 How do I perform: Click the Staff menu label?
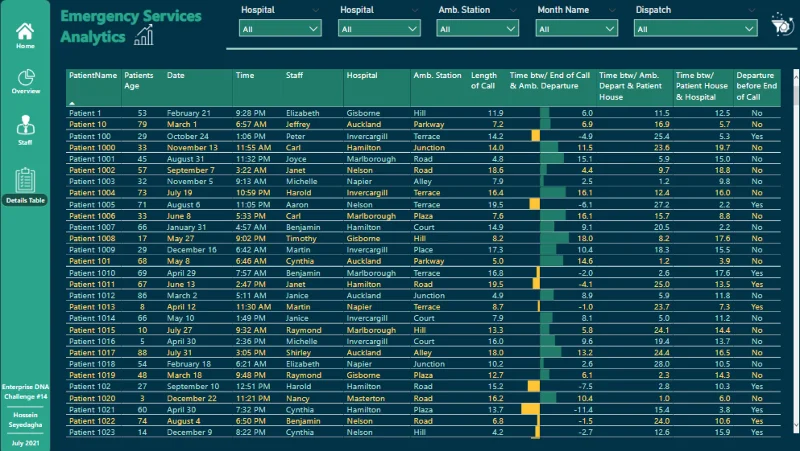tap(25, 142)
